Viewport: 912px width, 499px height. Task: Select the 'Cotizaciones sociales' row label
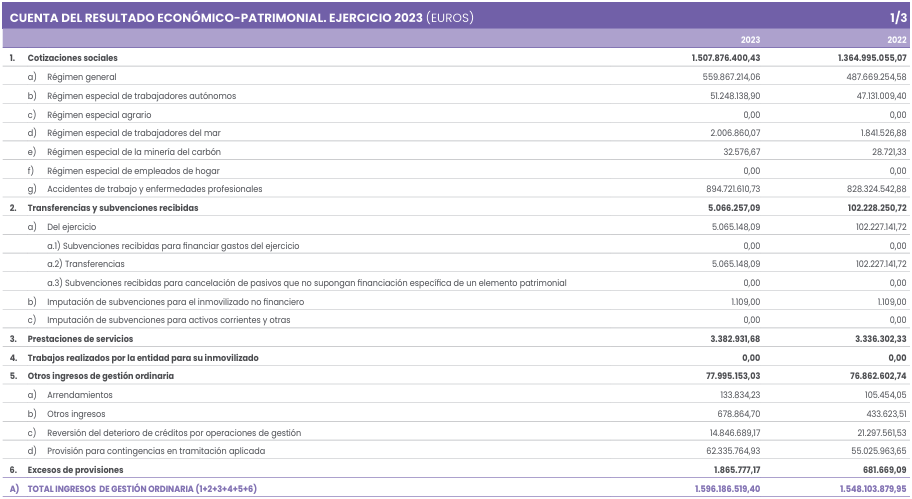point(72,58)
